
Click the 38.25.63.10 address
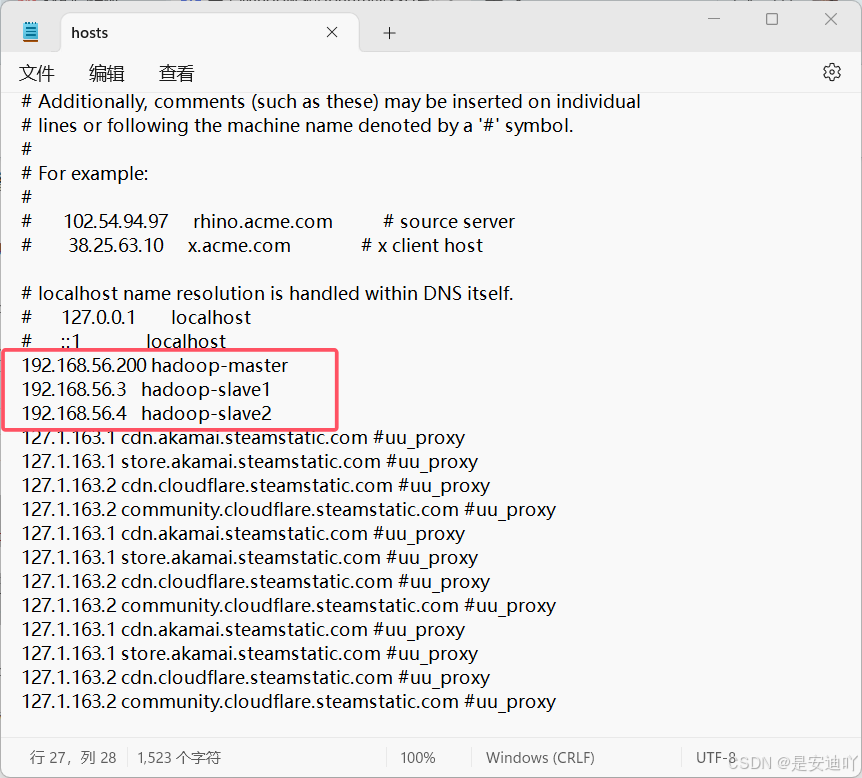116,246
